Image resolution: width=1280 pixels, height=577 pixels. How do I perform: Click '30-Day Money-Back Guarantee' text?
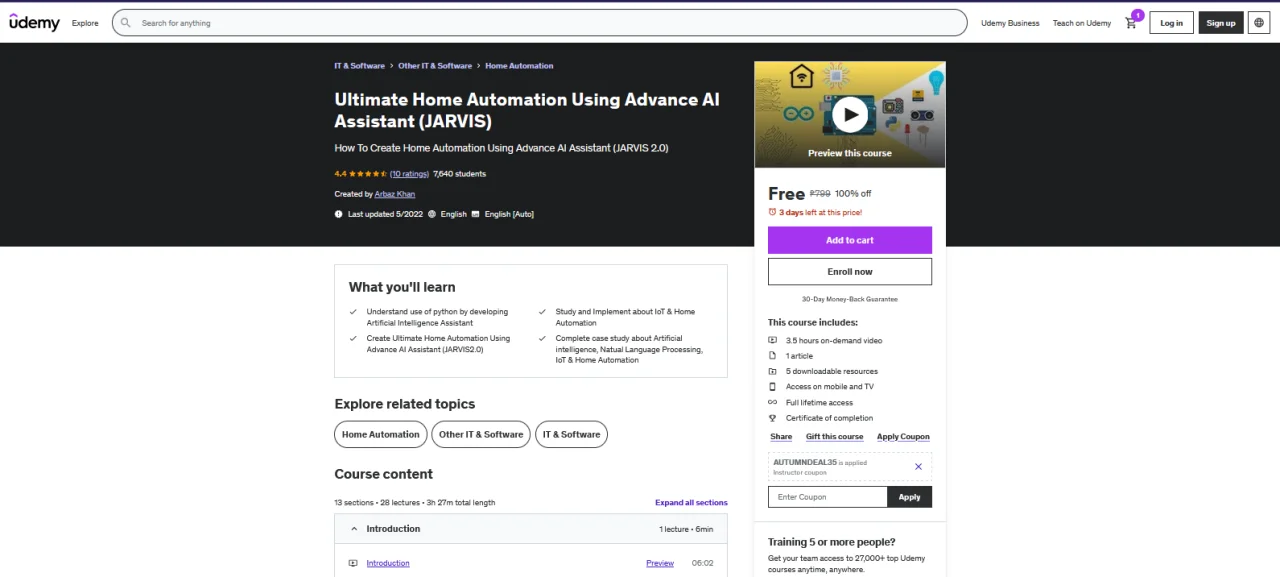pyautogui.click(x=850, y=299)
